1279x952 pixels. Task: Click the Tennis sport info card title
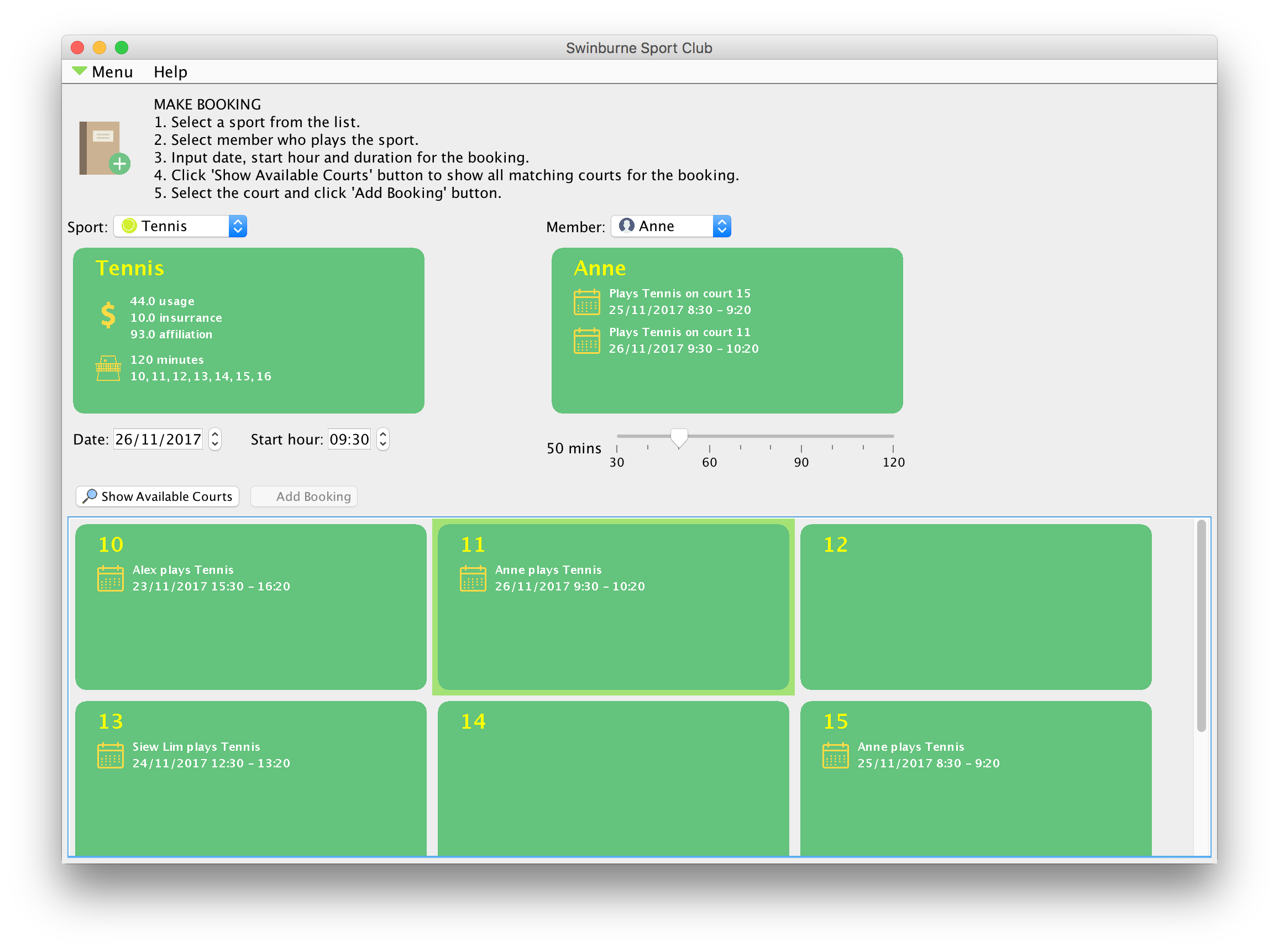pos(130,268)
